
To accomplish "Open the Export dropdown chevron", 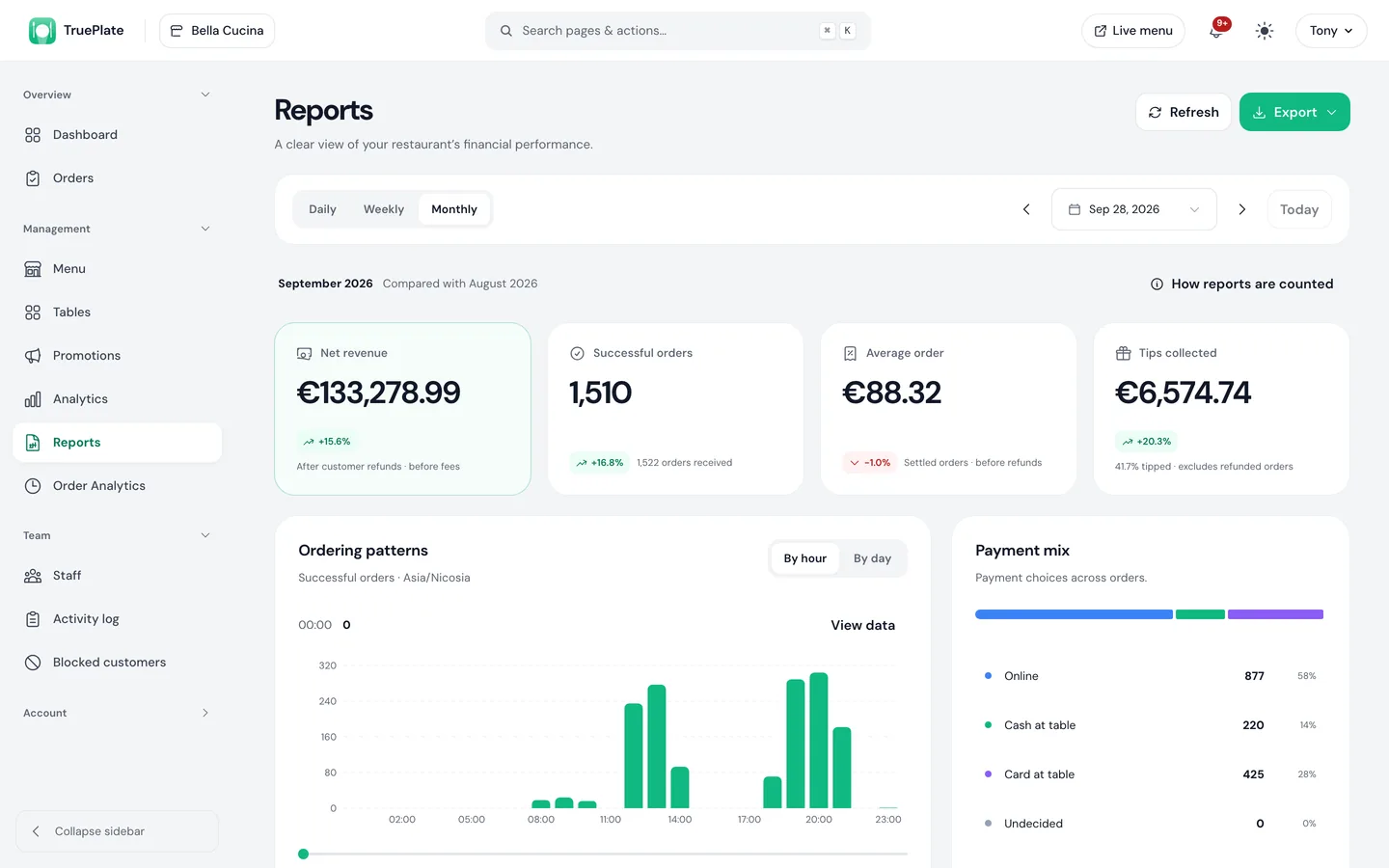I will 1332,113.
